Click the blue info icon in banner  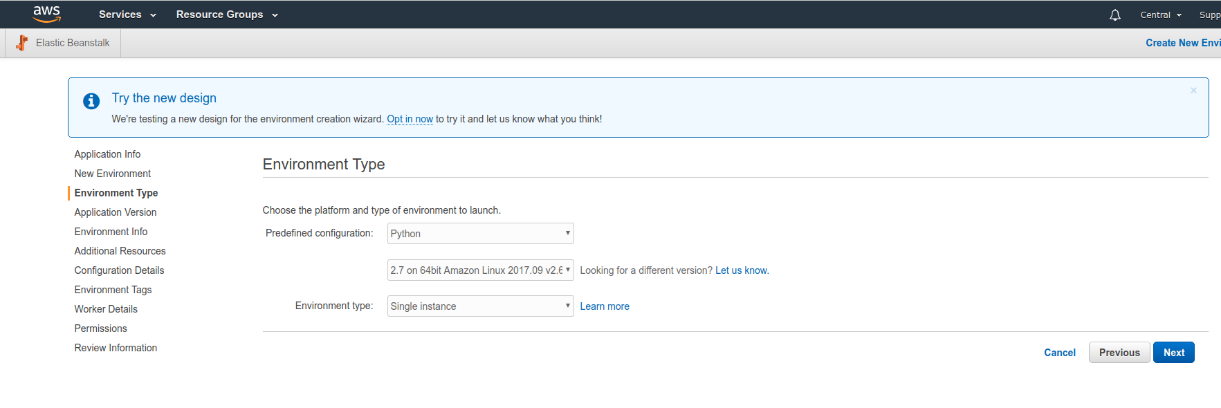click(x=91, y=101)
